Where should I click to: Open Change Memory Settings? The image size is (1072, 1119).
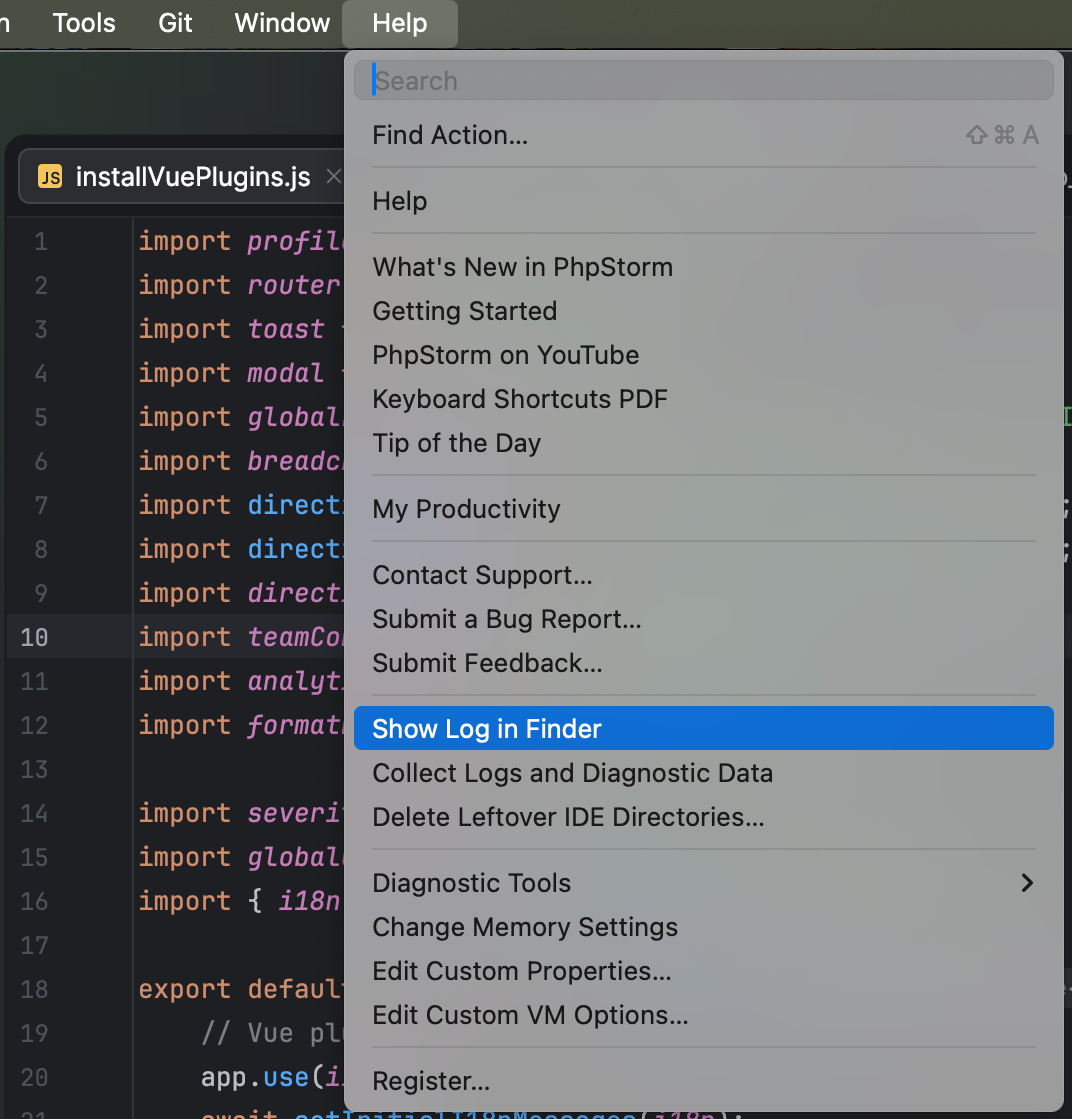(525, 927)
